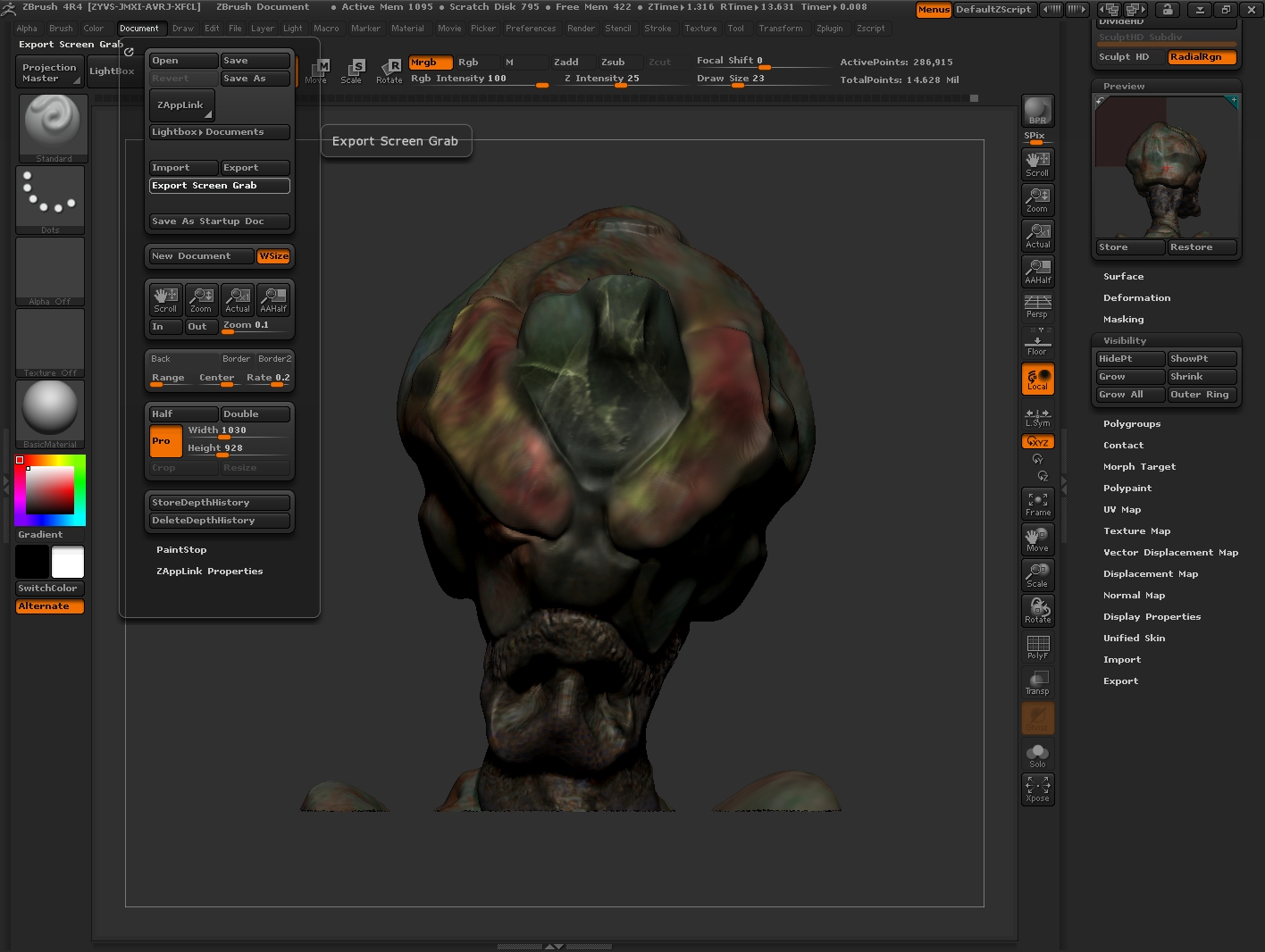1265x952 pixels.
Task: Open the Zplugin menu
Action: pyautogui.click(x=829, y=29)
